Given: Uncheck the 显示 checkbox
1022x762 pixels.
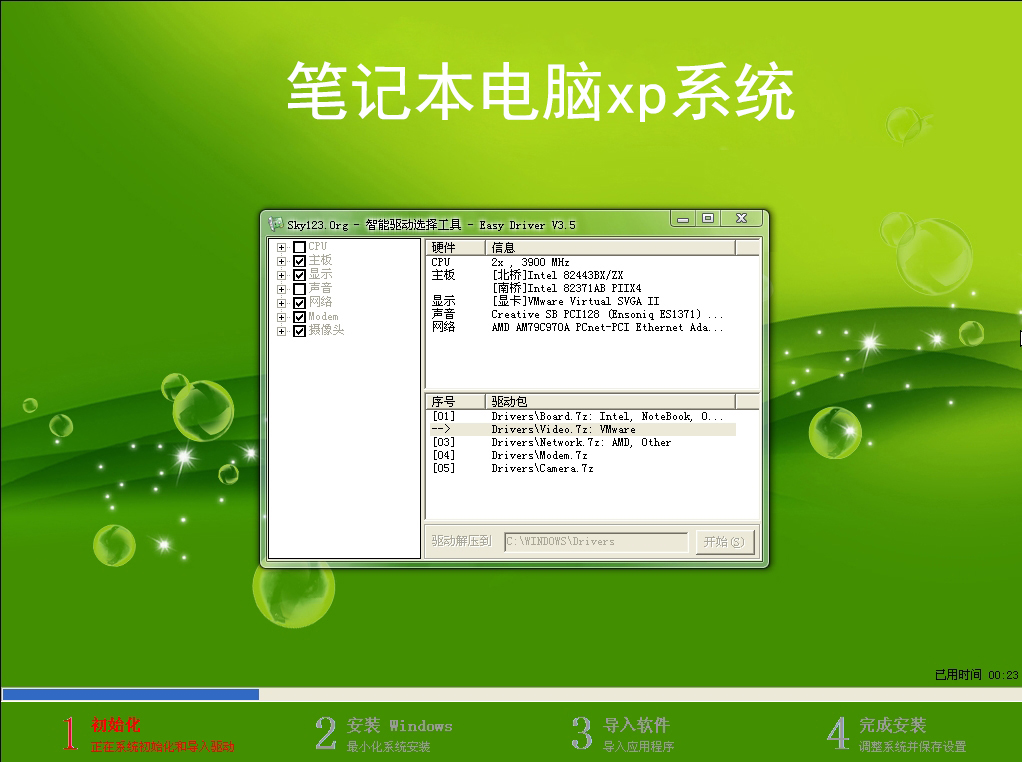Looking at the screenshot, I should click(299, 275).
